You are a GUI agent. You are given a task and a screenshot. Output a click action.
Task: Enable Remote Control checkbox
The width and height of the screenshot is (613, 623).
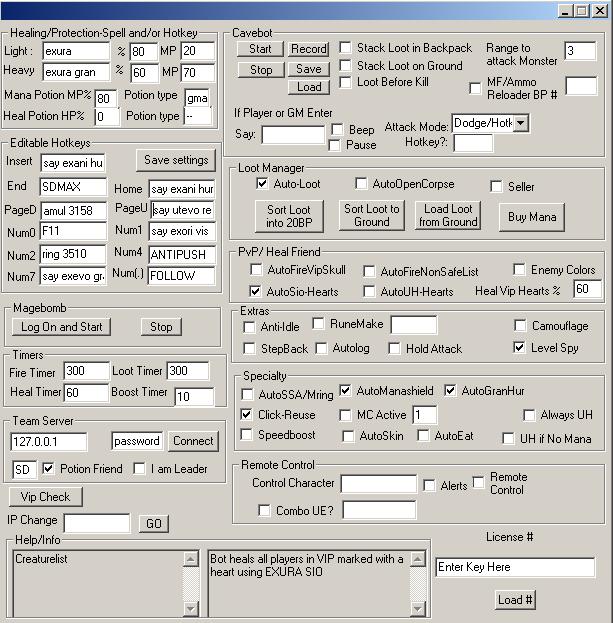(478, 482)
